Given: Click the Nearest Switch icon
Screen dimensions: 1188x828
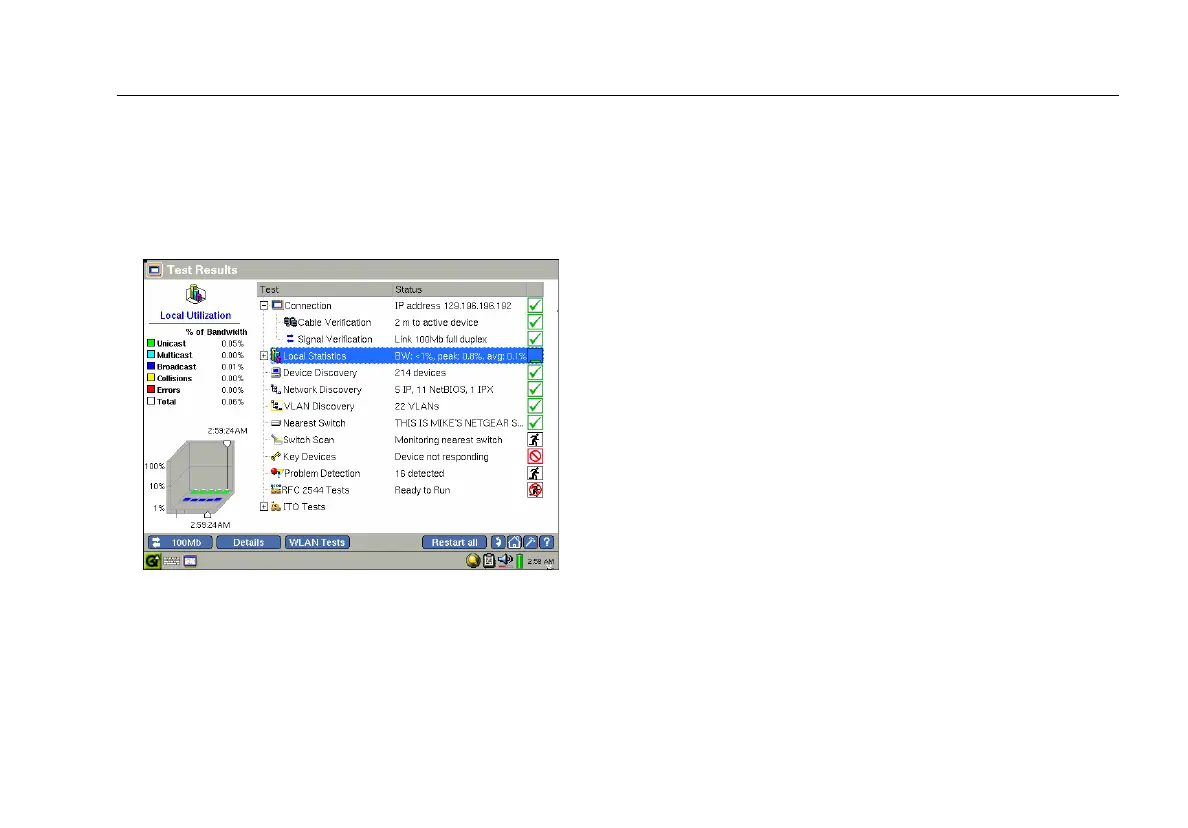Looking at the screenshot, I should coord(276,423).
